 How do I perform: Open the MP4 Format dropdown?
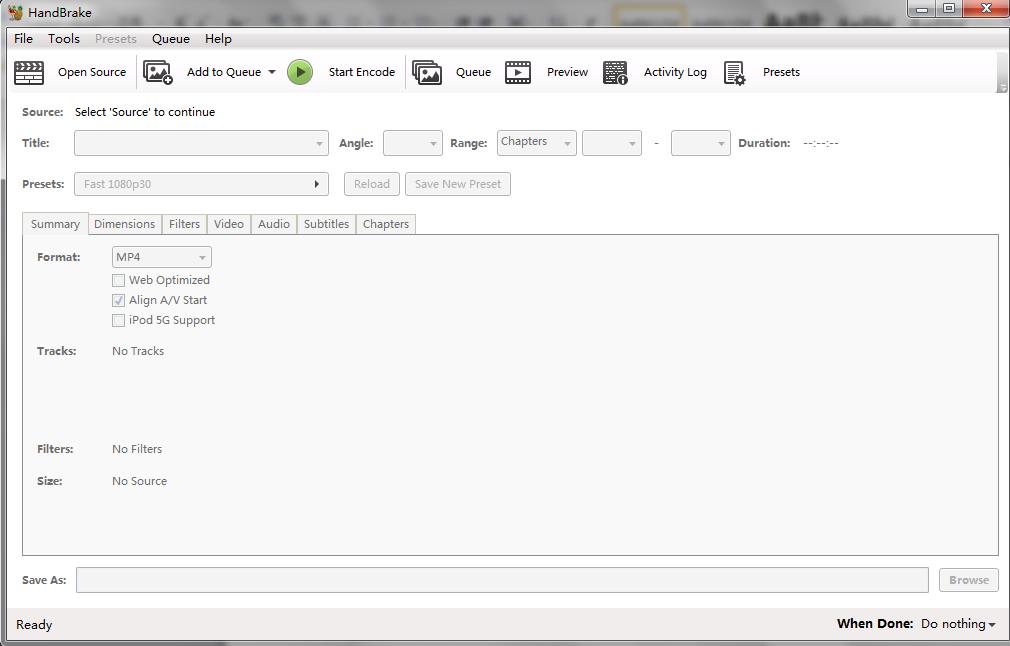(162, 257)
